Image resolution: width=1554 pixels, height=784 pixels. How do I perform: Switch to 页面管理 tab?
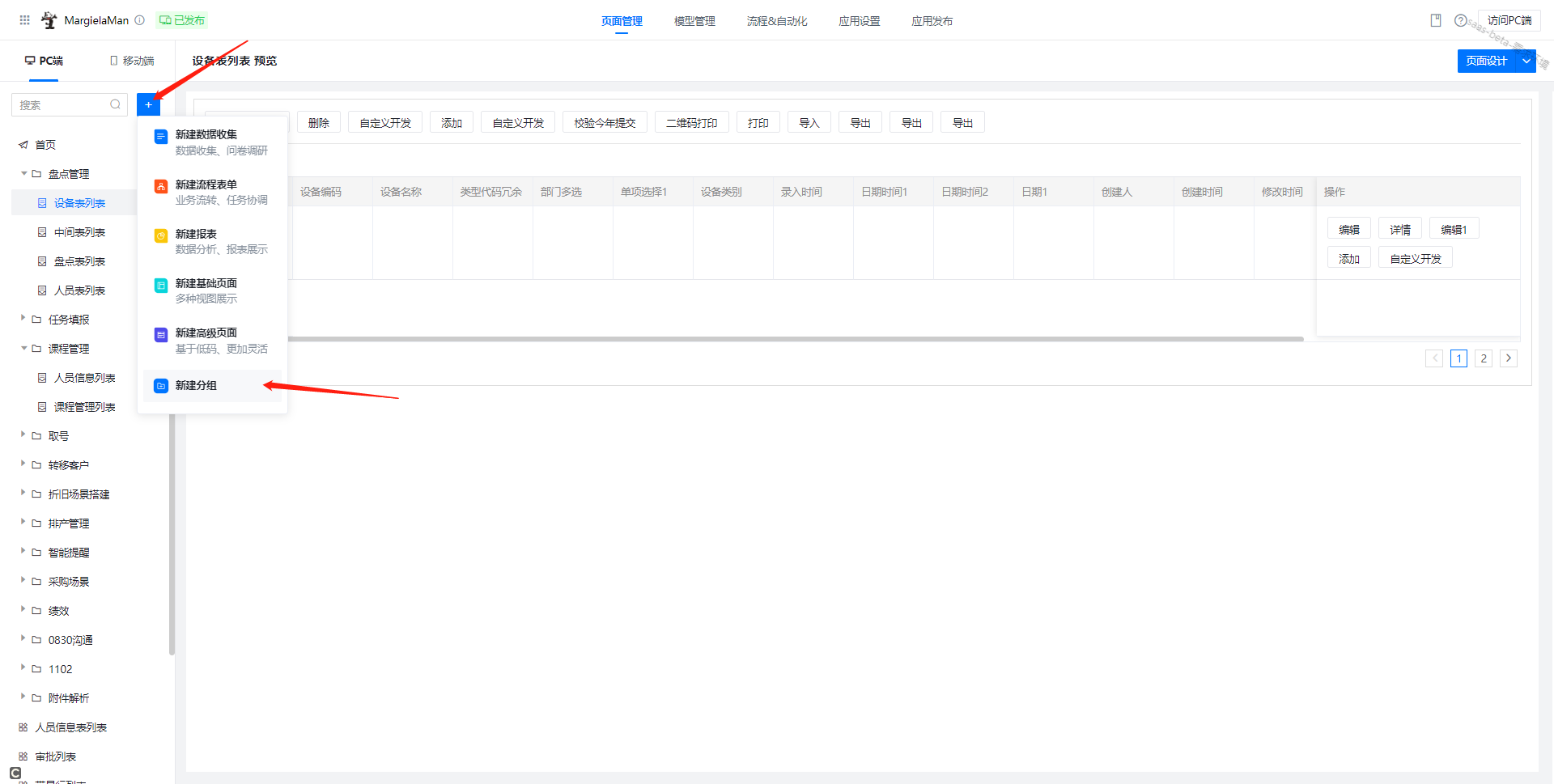point(622,21)
